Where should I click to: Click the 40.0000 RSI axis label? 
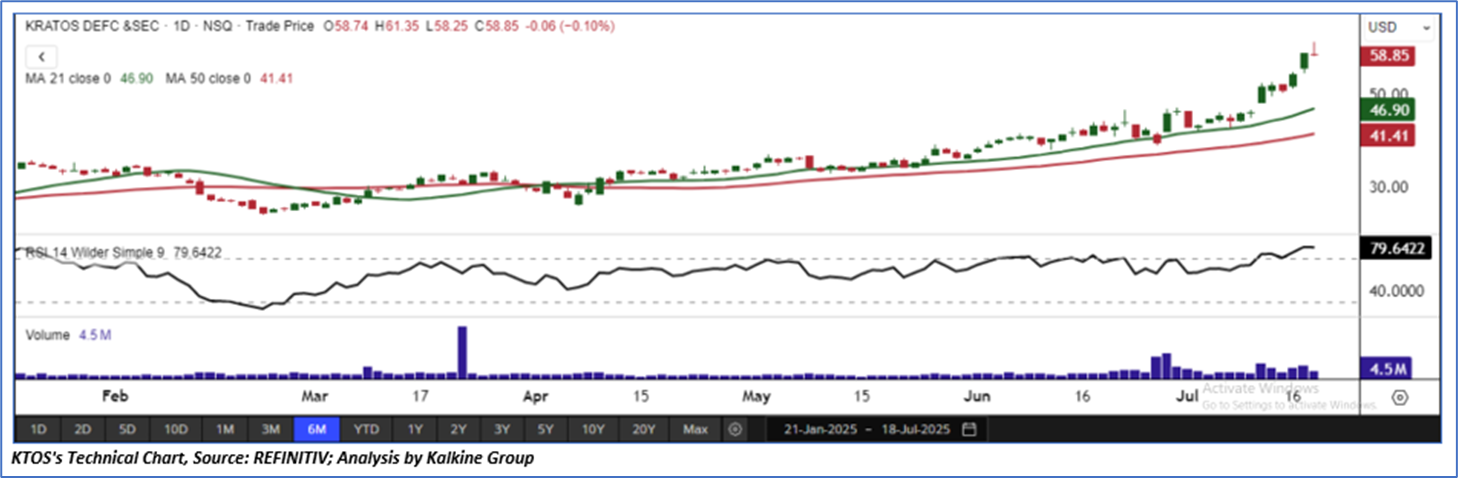tap(1396, 291)
